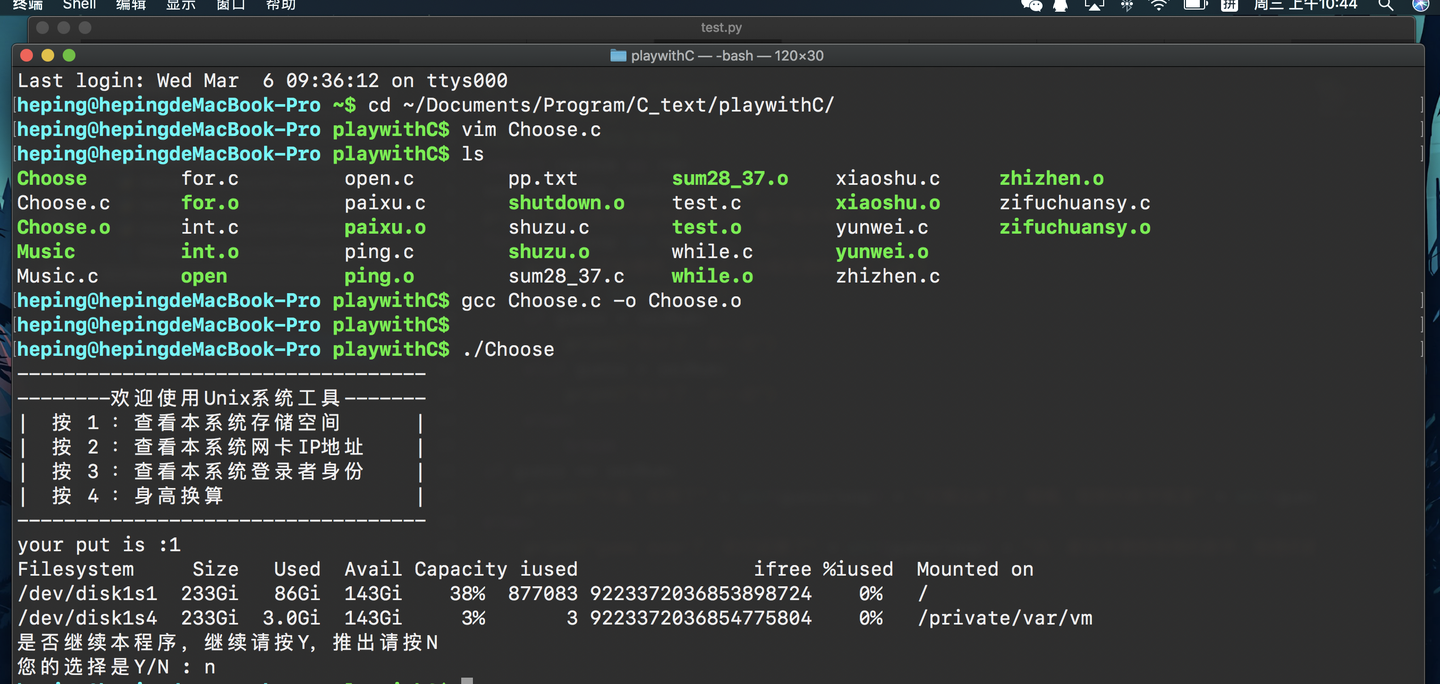1440x684 pixels.
Task: Open the 显示 menu
Action: 181,5
